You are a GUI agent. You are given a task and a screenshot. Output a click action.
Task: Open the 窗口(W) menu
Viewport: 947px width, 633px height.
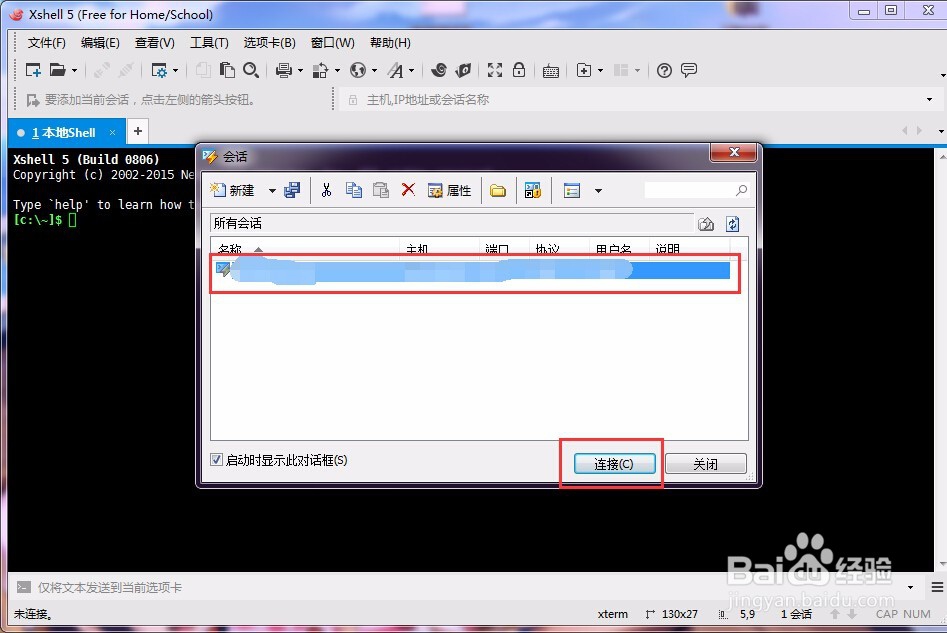pyautogui.click(x=333, y=43)
